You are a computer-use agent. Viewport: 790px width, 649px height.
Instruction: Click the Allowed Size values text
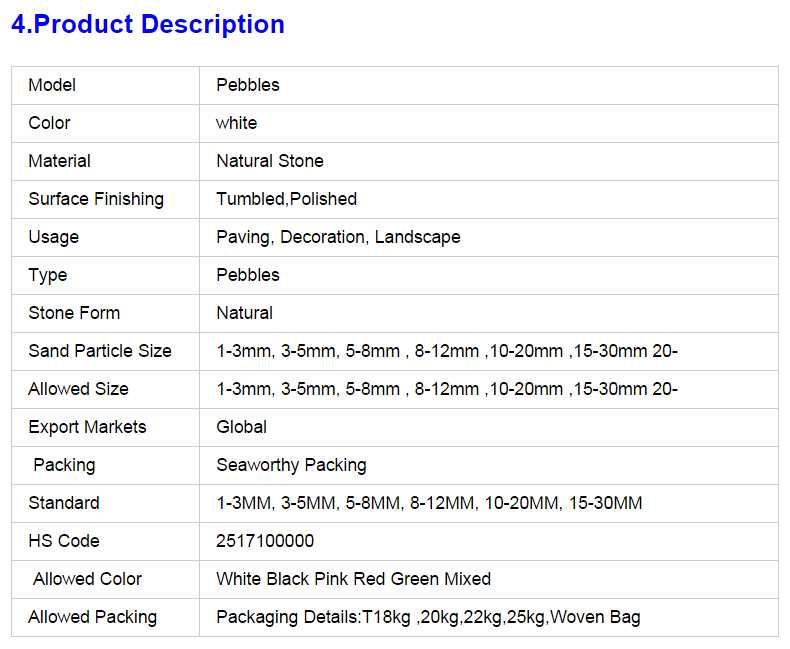(x=447, y=389)
